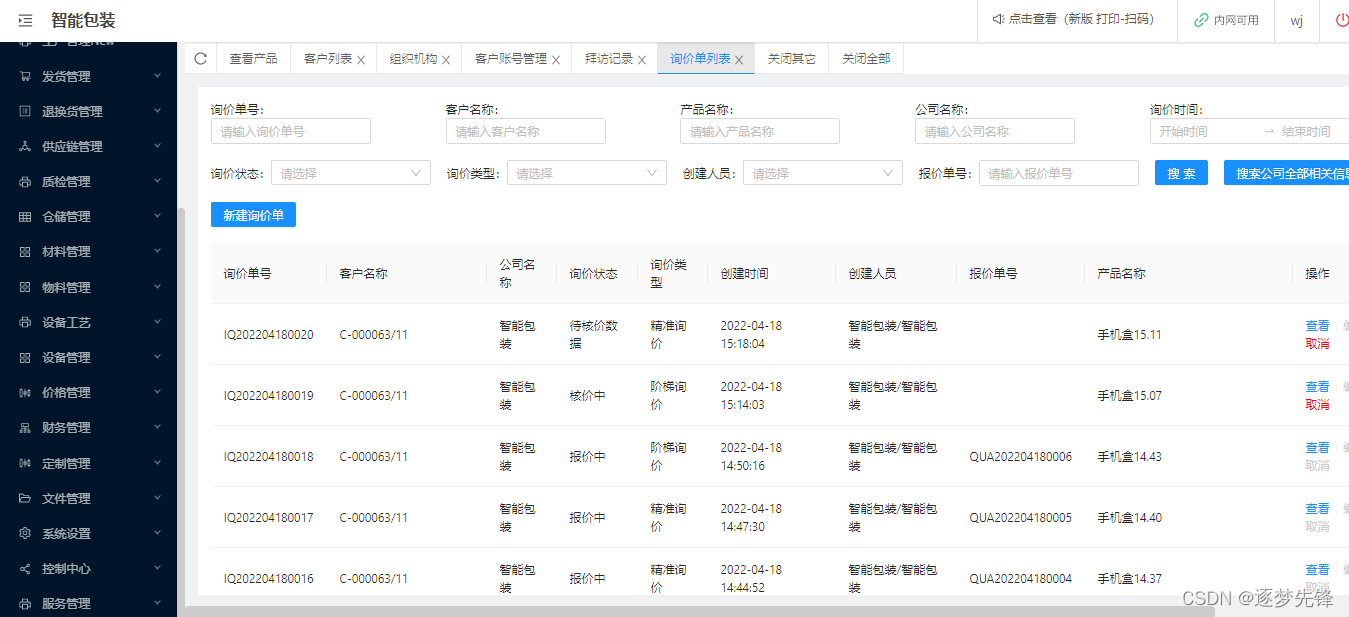Open the 询价状态 dropdown
1349x617 pixels.
coord(351,173)
